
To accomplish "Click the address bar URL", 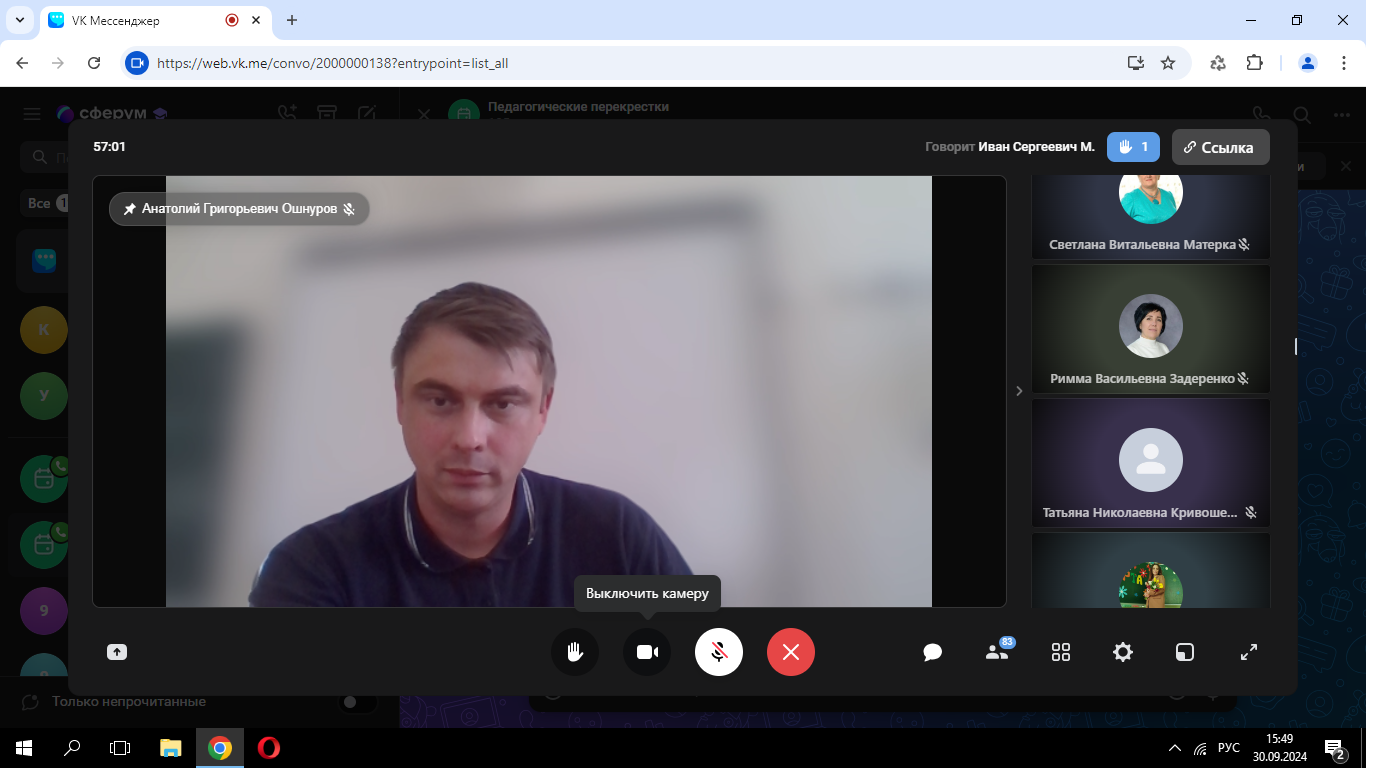I will 333,63.
